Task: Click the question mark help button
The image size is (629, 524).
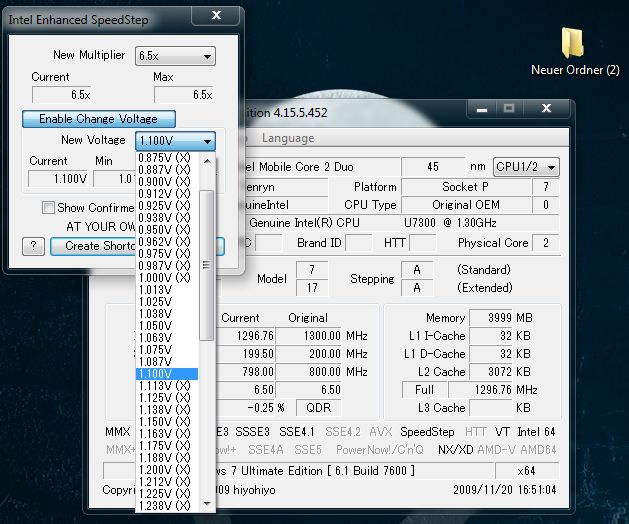Action: (33, 246)
